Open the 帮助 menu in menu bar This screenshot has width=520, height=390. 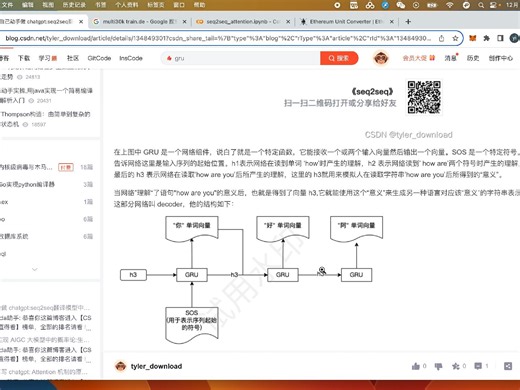click(x=199, y=5)
